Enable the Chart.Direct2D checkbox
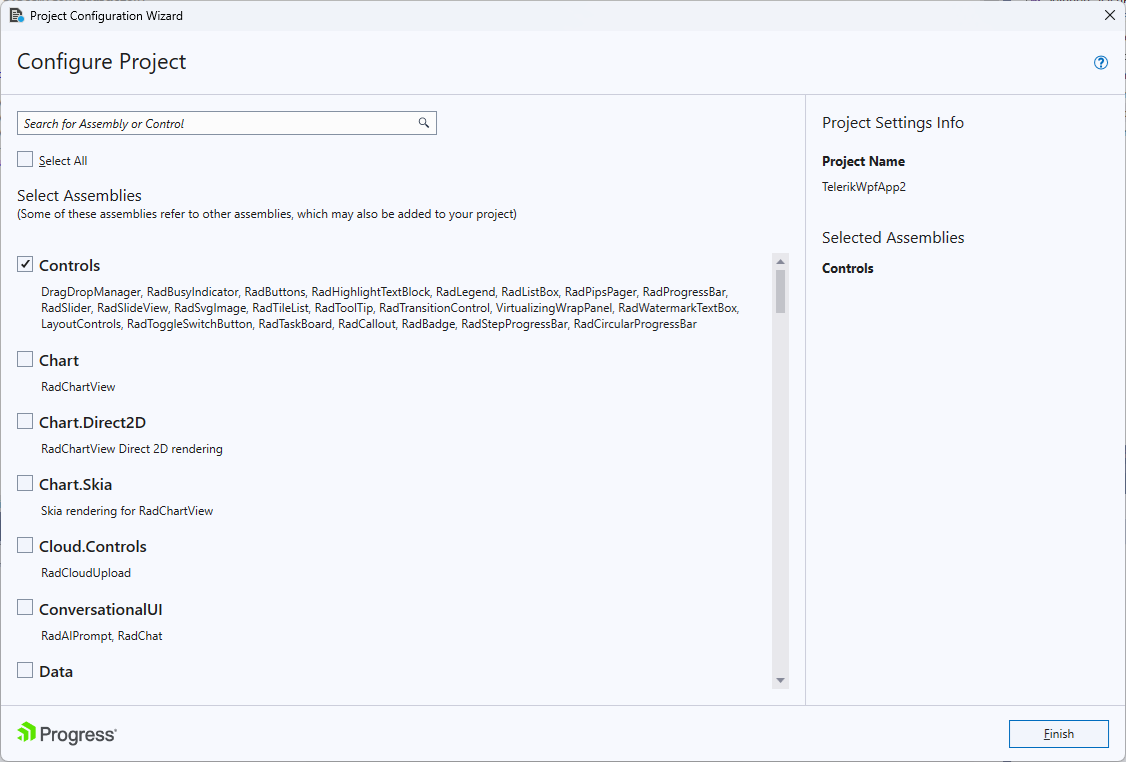Screen dimensions: 1126x762 click(24, 421)
